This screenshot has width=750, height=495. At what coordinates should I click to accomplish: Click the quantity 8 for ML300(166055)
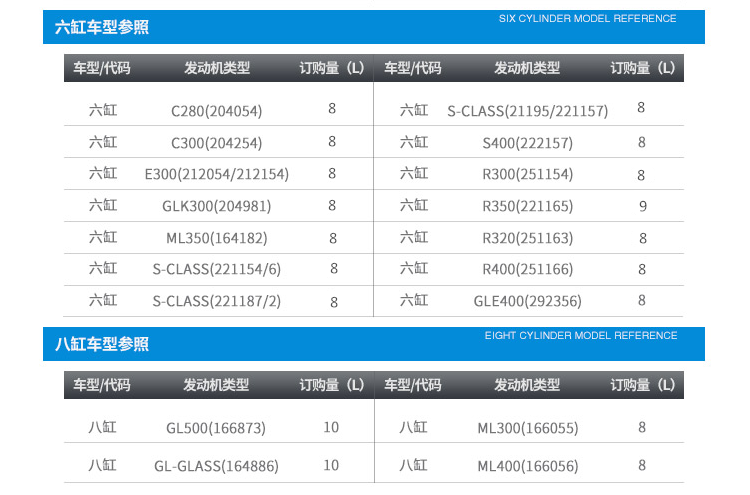(x=642, y=427)
